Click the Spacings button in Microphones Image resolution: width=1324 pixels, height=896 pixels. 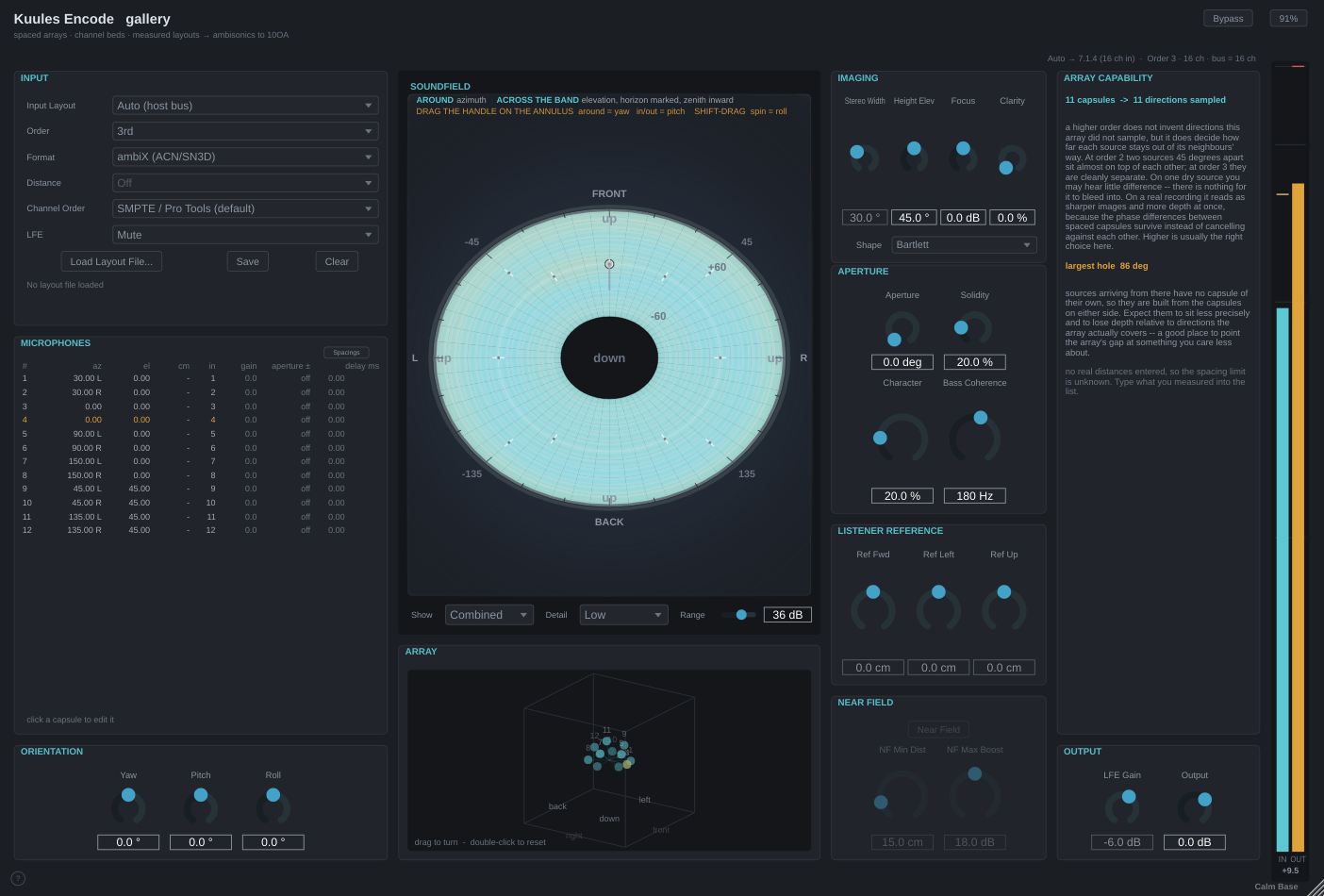(346, 353)
